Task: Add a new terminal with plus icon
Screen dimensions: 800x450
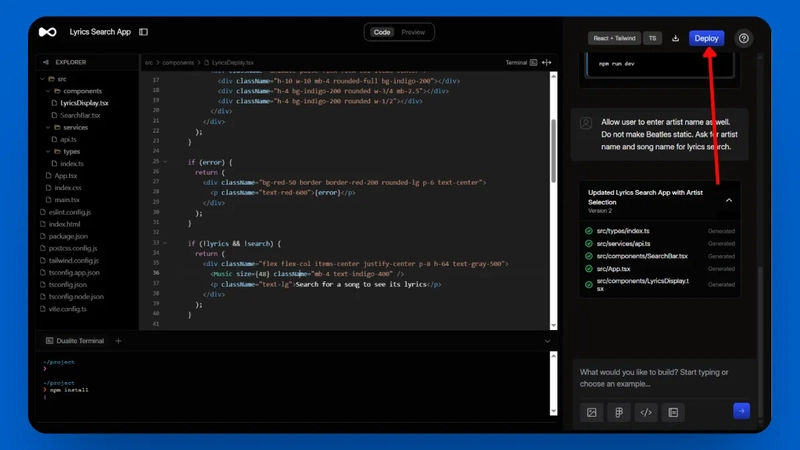Action: [x=118, y=341]
